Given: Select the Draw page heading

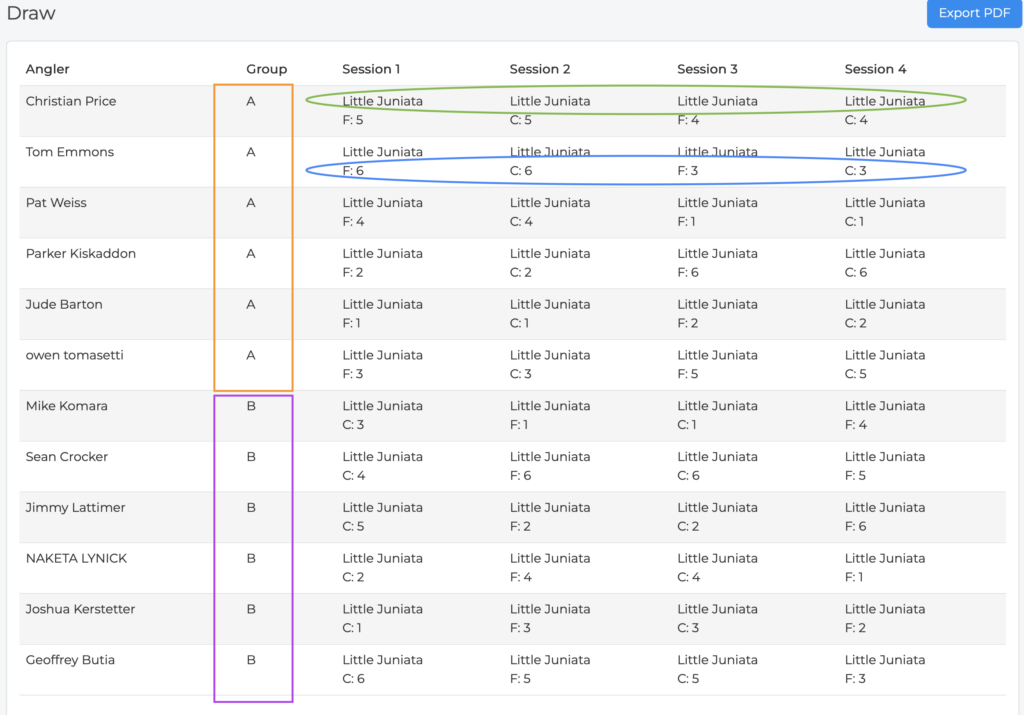Looking at the screenshot, I should pos(31,13).
